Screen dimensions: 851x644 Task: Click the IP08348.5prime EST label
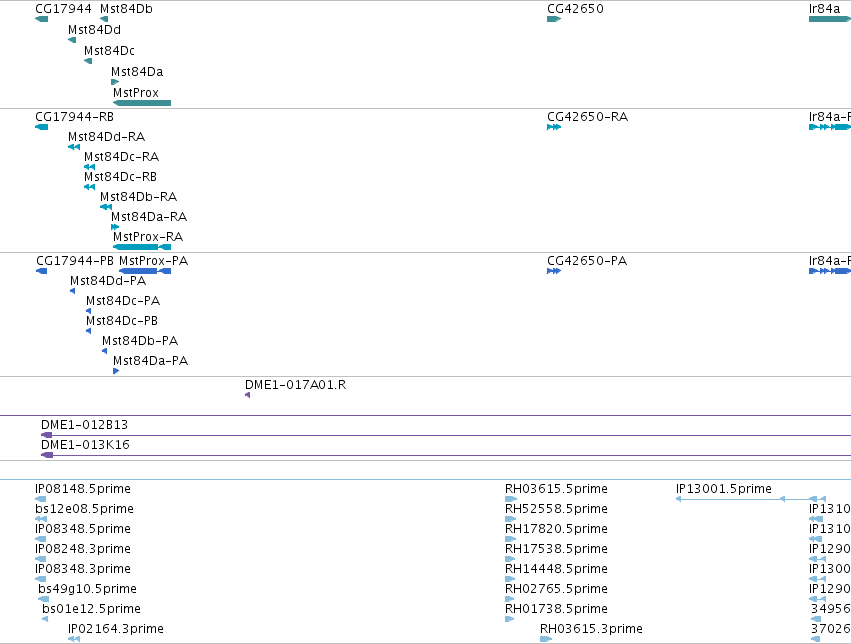point(82,529)
